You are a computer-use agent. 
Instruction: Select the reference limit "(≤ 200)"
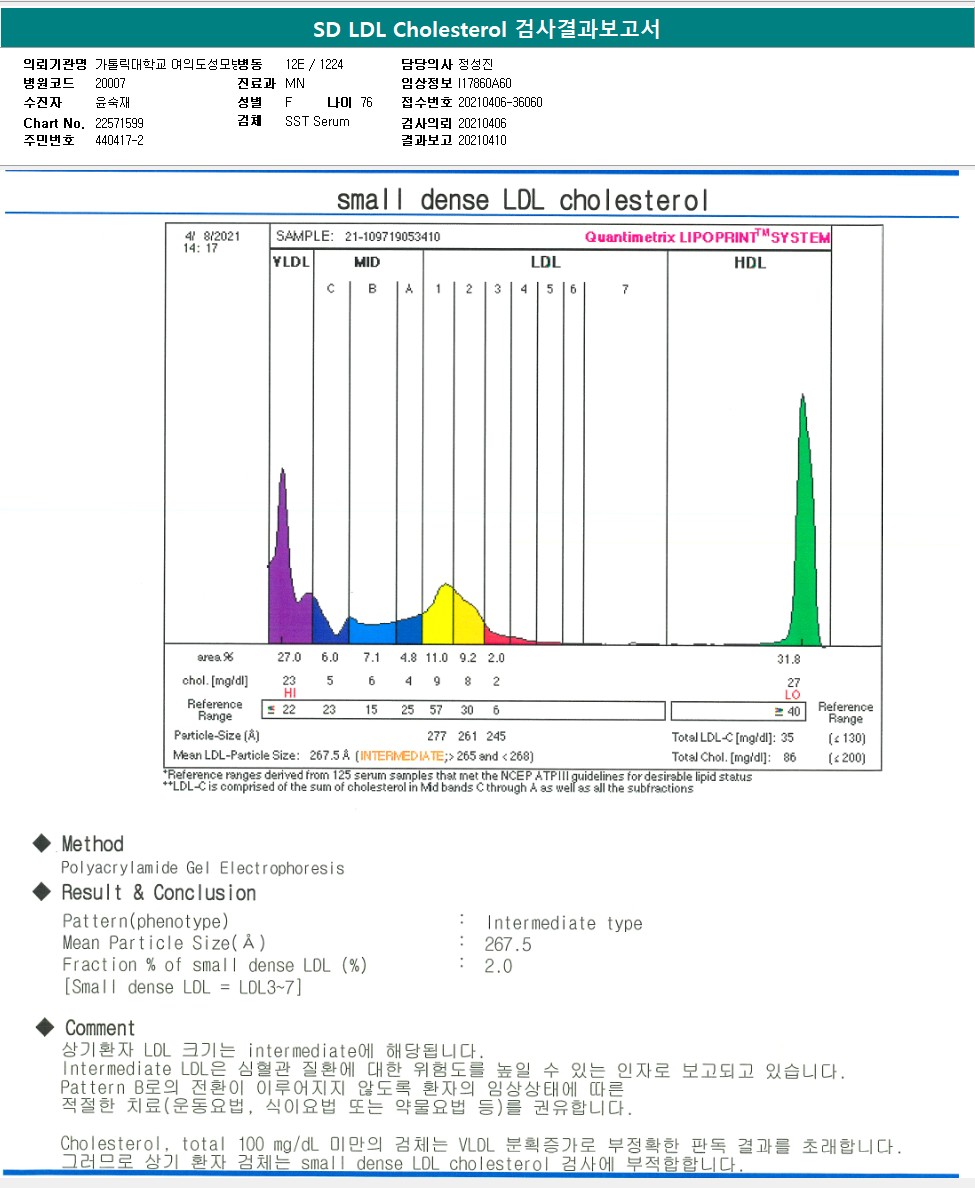click(847, 758)
